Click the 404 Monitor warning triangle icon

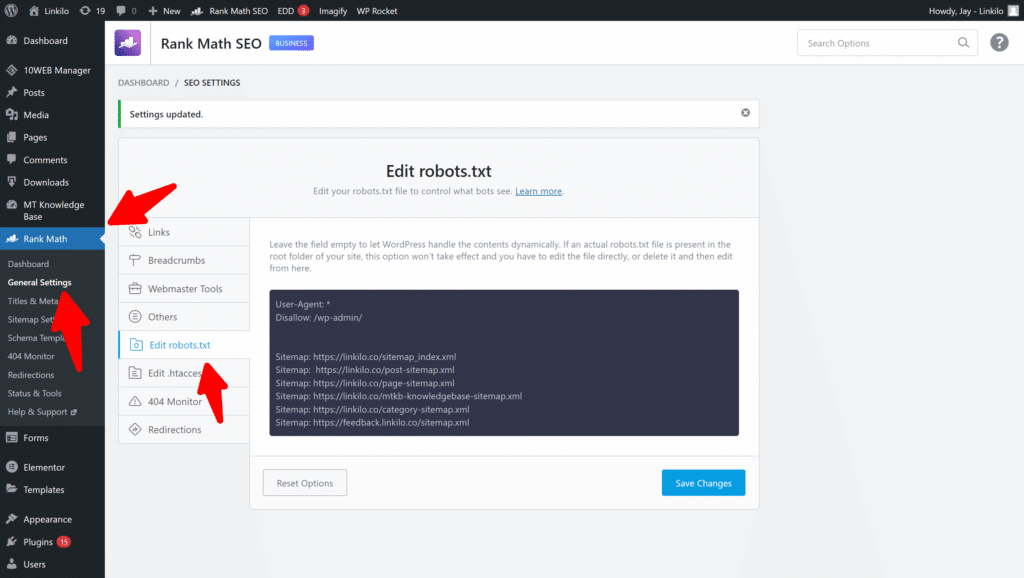[x=135, y=402]
